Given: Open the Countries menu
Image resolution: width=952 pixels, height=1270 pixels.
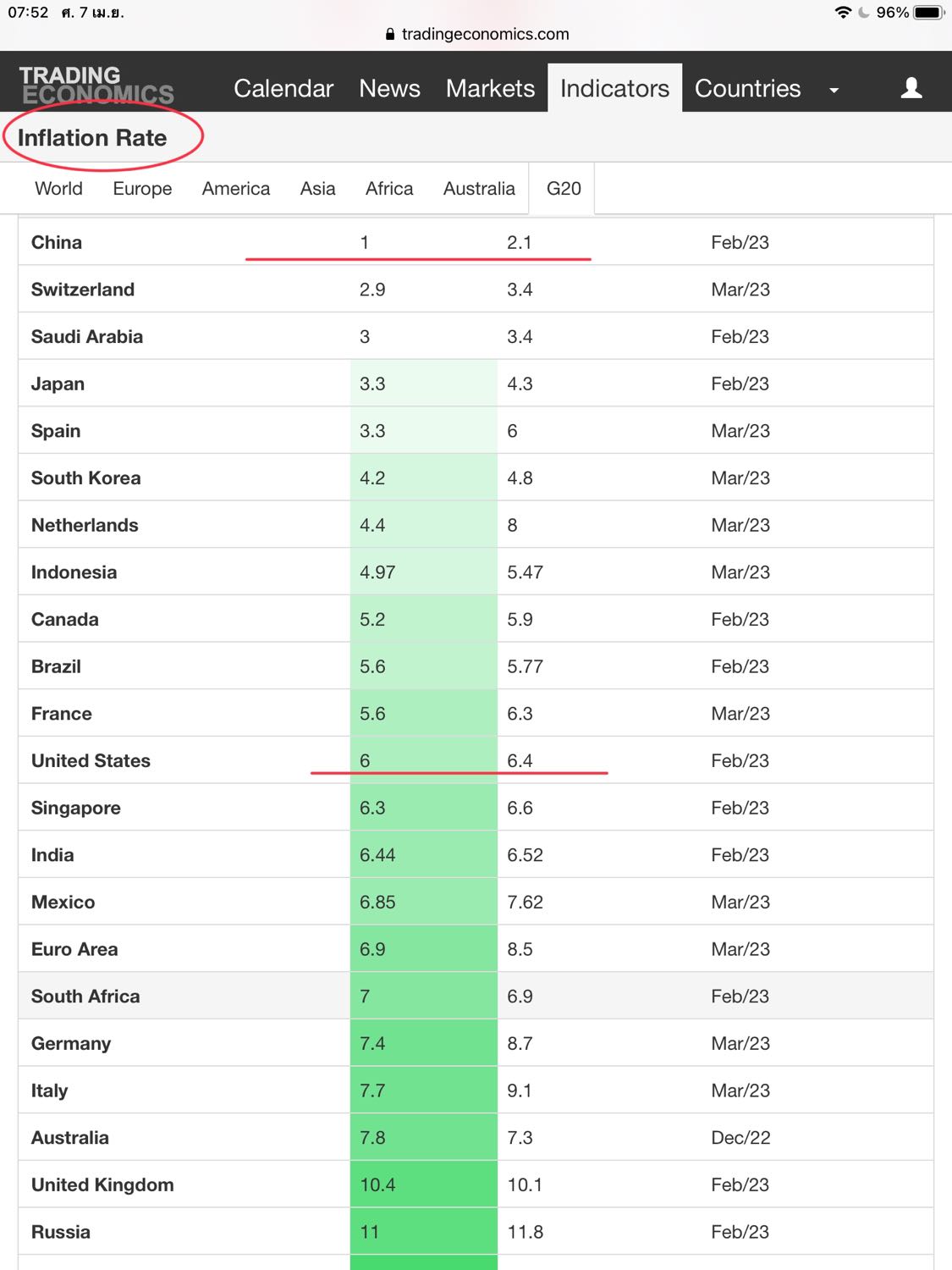Looking at the screenshot, I should click(x=747, y=88).
